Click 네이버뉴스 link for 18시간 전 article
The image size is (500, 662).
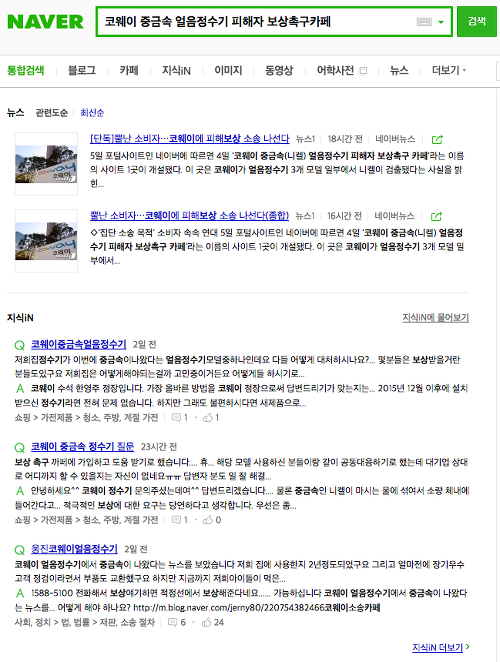coord(395,139)
